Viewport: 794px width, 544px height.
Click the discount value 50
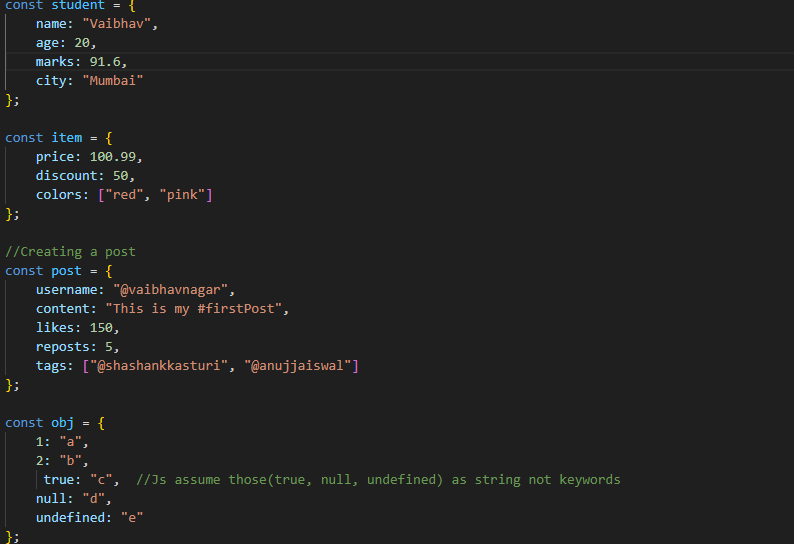click(x=121, y=176)
